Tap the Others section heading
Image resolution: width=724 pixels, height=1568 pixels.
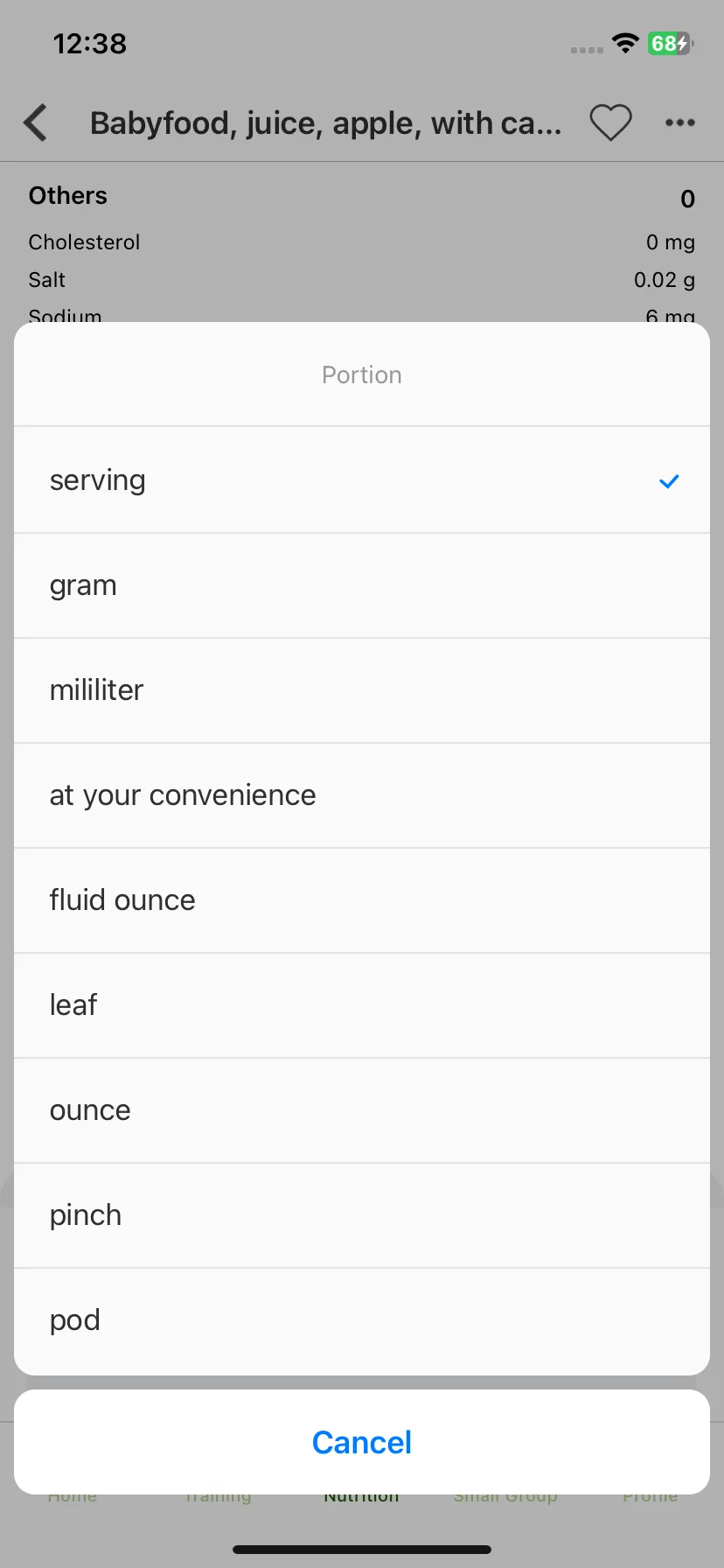pos(68,195)
